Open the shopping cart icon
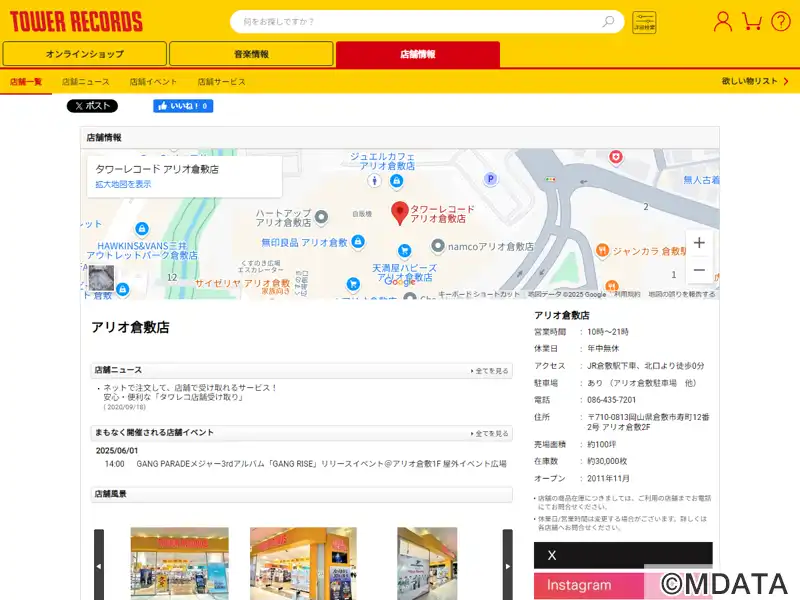 click(x=752, y=21)
